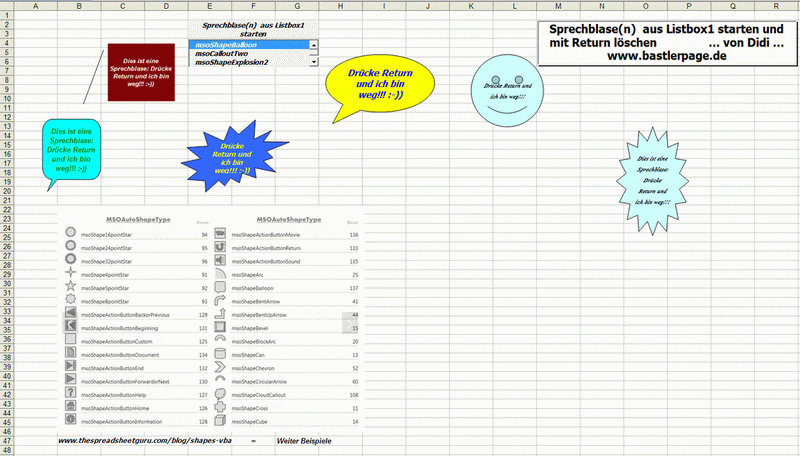Click the 'Weiter Beispiele' cell
The width and height of the screenshot is (800, 456).
pyautogui.click(x=304, y=441)
